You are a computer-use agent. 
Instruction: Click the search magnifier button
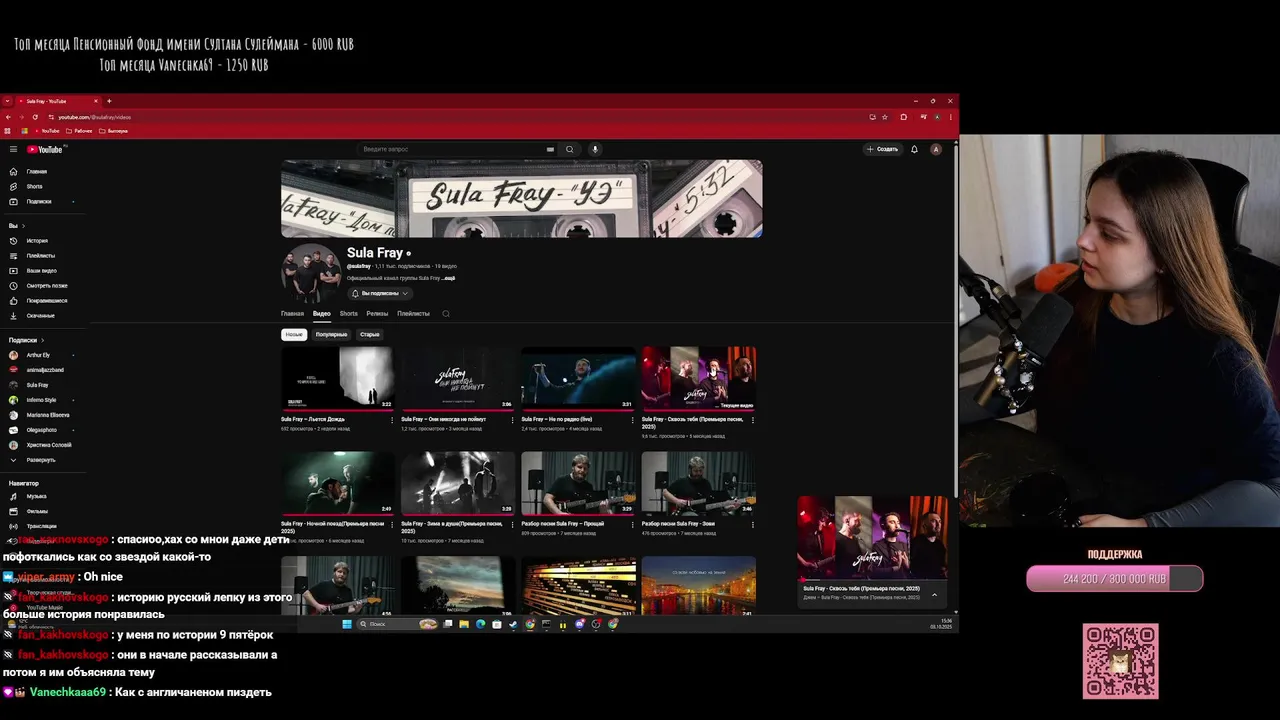(570, 149)
